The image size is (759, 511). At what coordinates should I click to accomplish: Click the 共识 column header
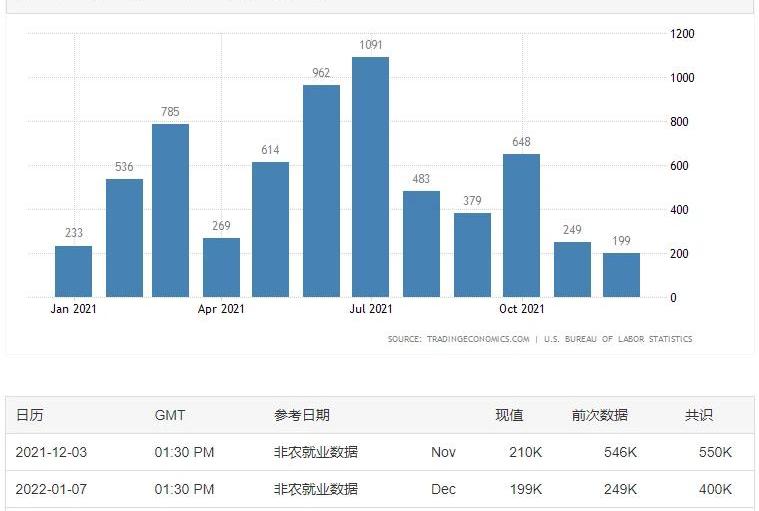click(x=698, y=415)
